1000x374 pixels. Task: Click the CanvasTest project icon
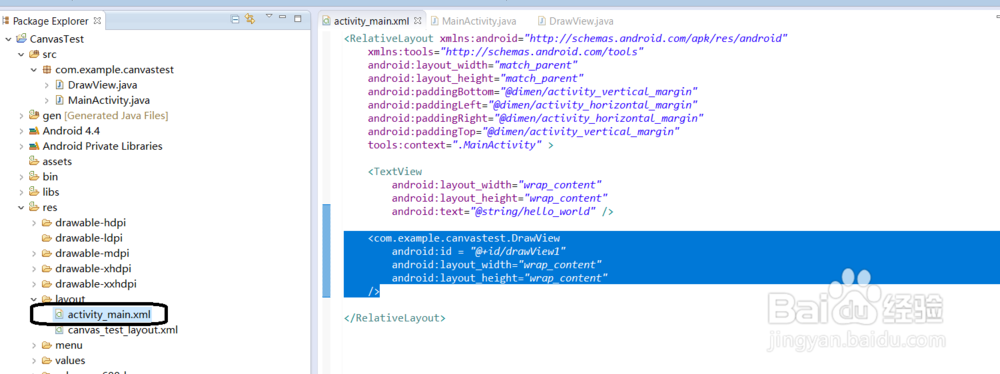tap(22, 38)
